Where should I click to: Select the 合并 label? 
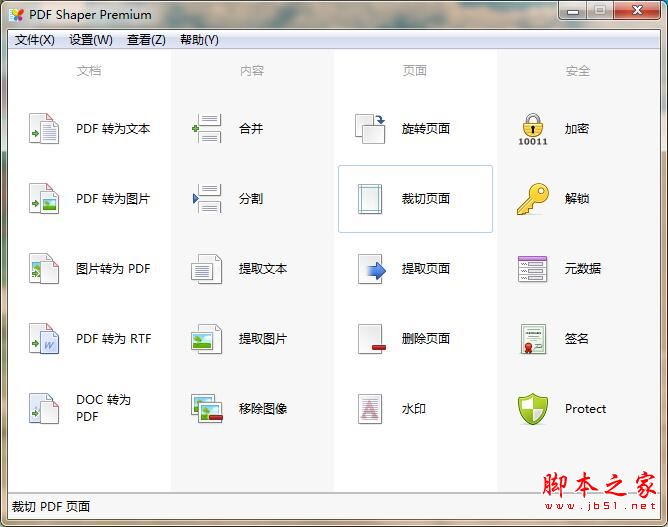click(251, 129)
